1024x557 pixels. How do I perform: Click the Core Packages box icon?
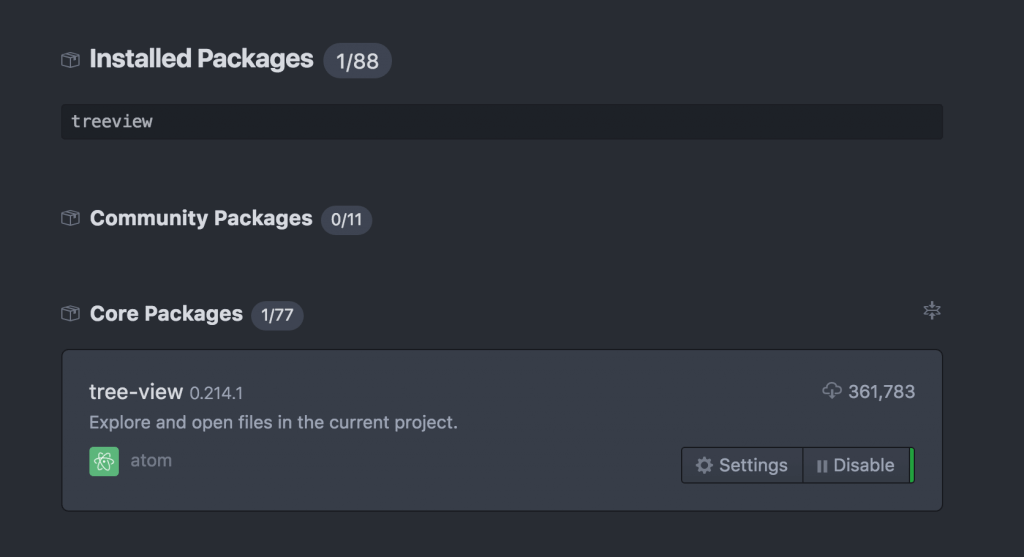tap(71, 313)
